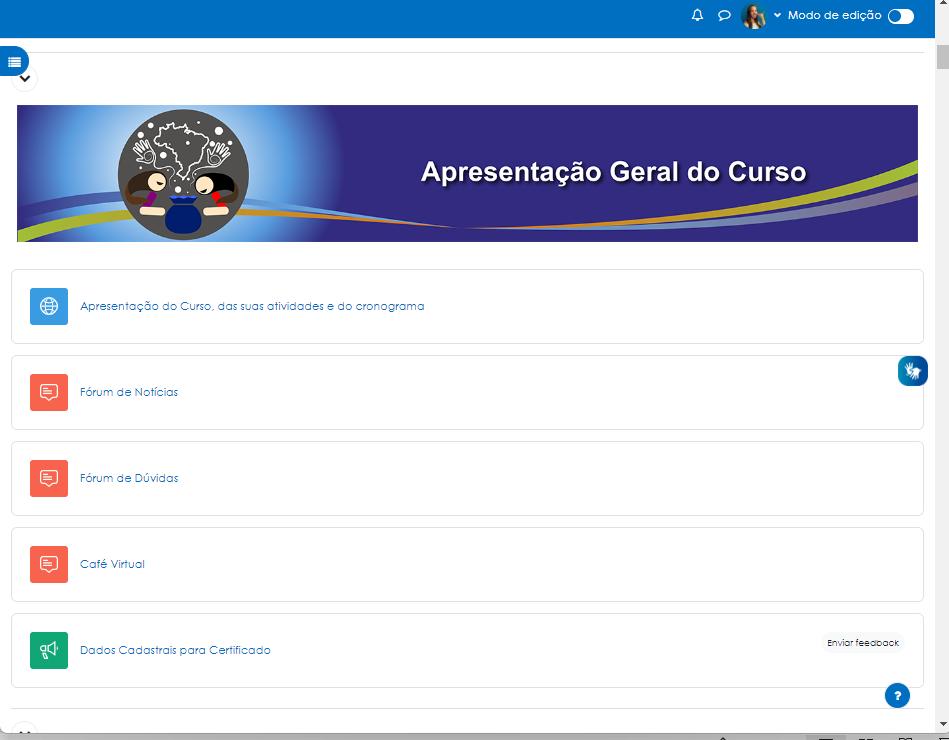The image size is (949, 740).
Task: Click the green megaphone feedback icon
Action: [x=49, y=650]
